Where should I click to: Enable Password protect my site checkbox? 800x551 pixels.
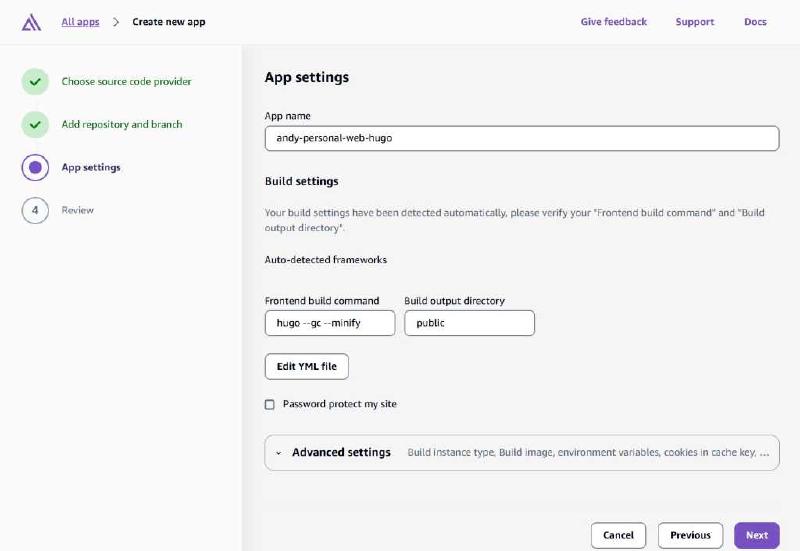(270, 405)
